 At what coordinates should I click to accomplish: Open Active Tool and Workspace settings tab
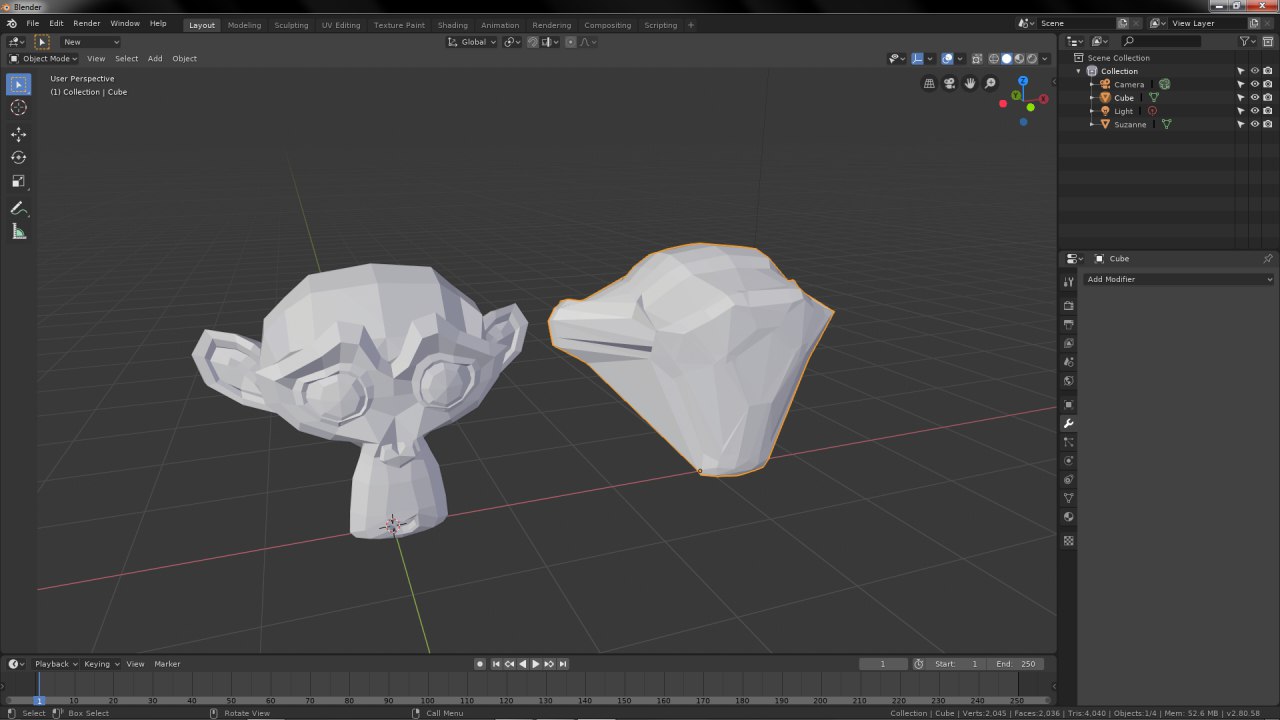click(x=1068, y=282)
